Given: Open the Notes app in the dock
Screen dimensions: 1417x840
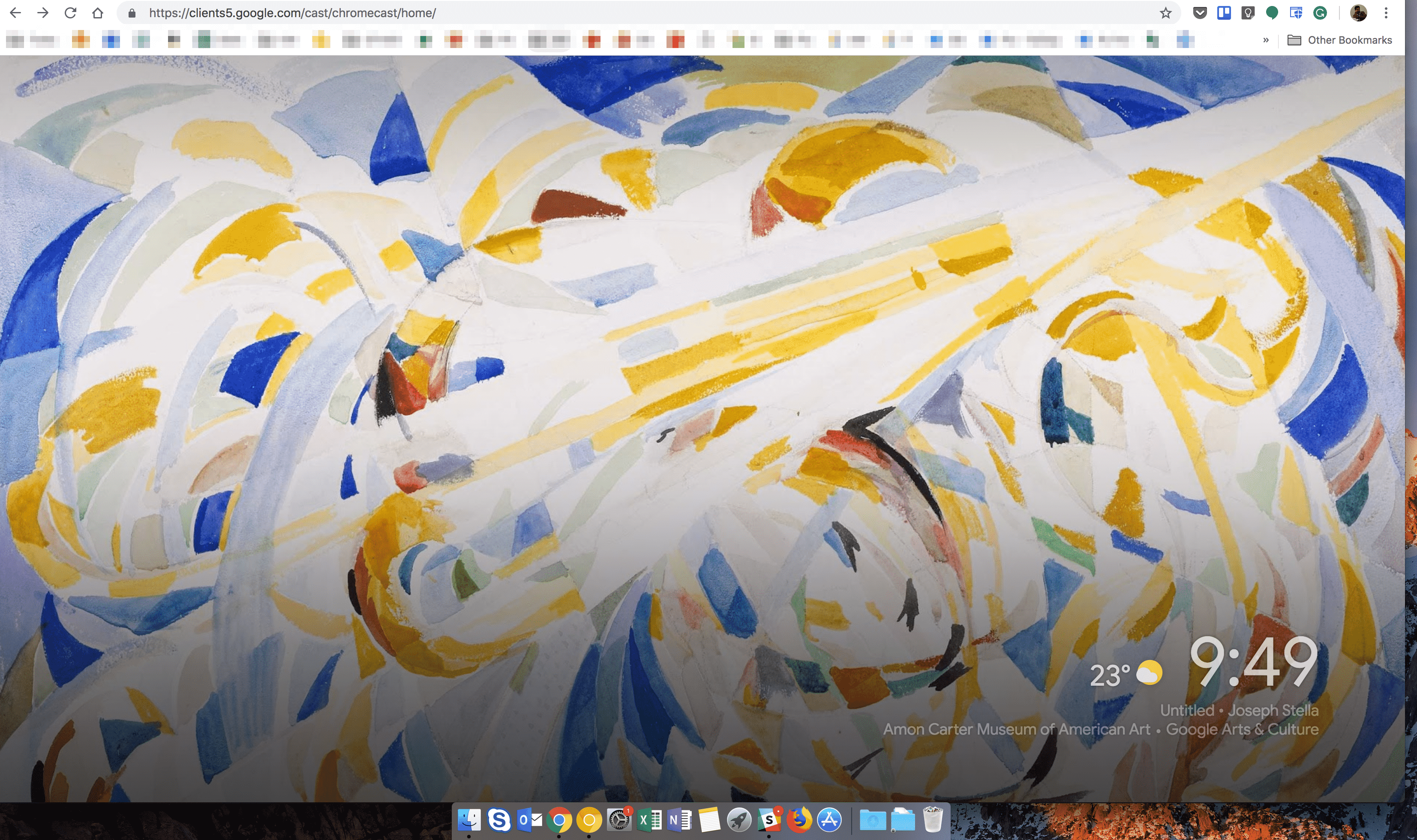Looking at the screenshot, I should pyautogui.click(x=709, y=819).
